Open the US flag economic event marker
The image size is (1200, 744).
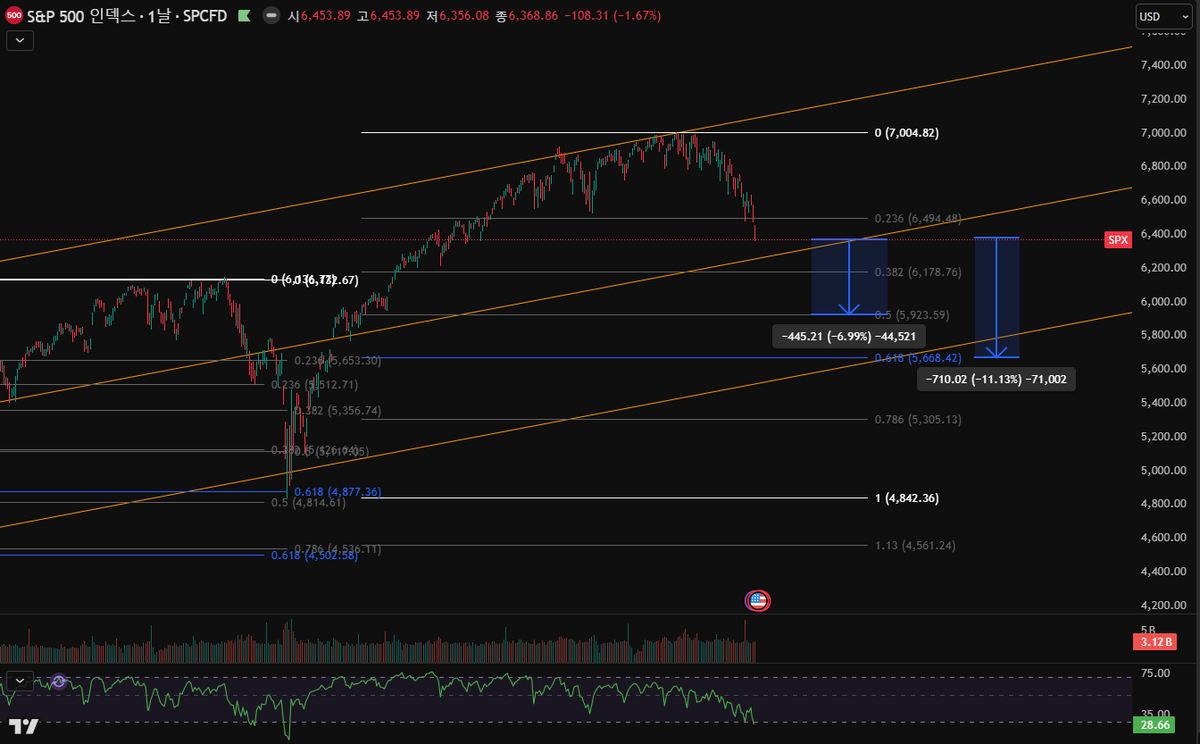[x=758, y=601]
